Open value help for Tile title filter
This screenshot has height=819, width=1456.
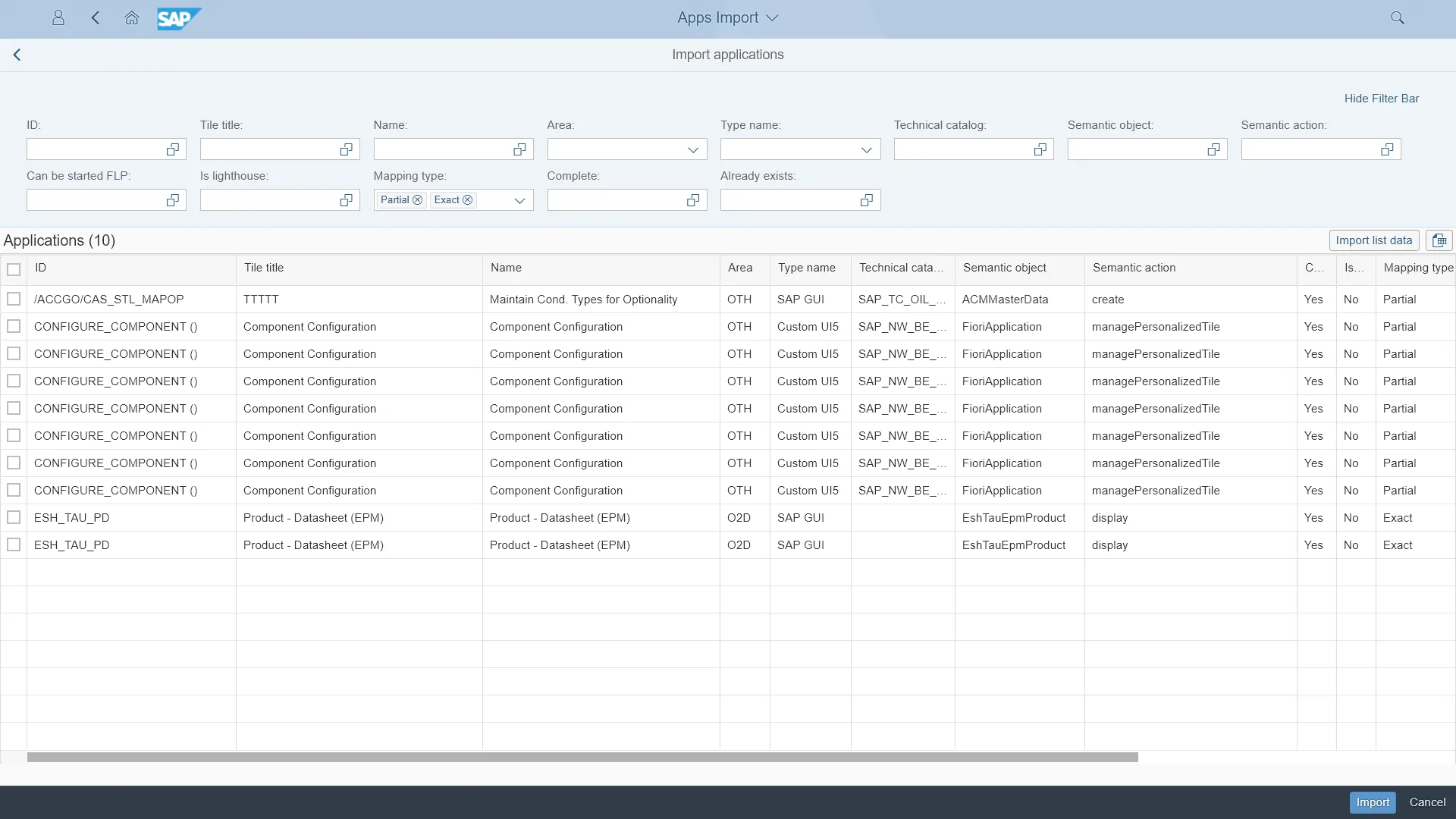tap(347, 149)
